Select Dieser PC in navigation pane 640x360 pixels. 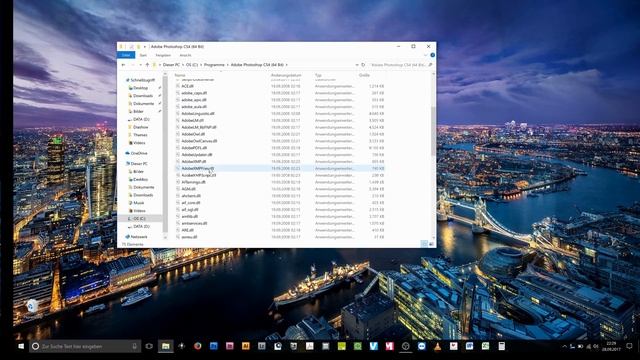139,164
